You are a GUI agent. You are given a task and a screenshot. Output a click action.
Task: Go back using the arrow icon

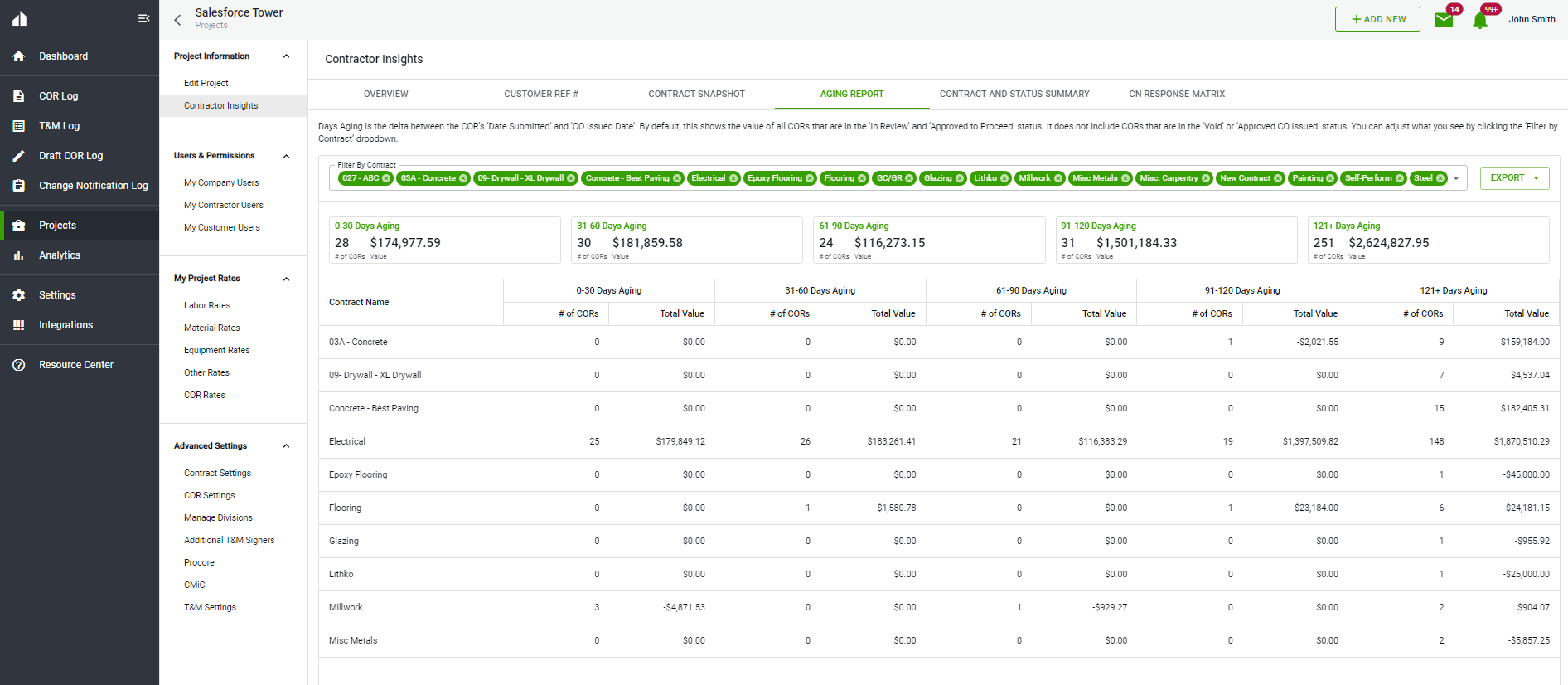177,19
